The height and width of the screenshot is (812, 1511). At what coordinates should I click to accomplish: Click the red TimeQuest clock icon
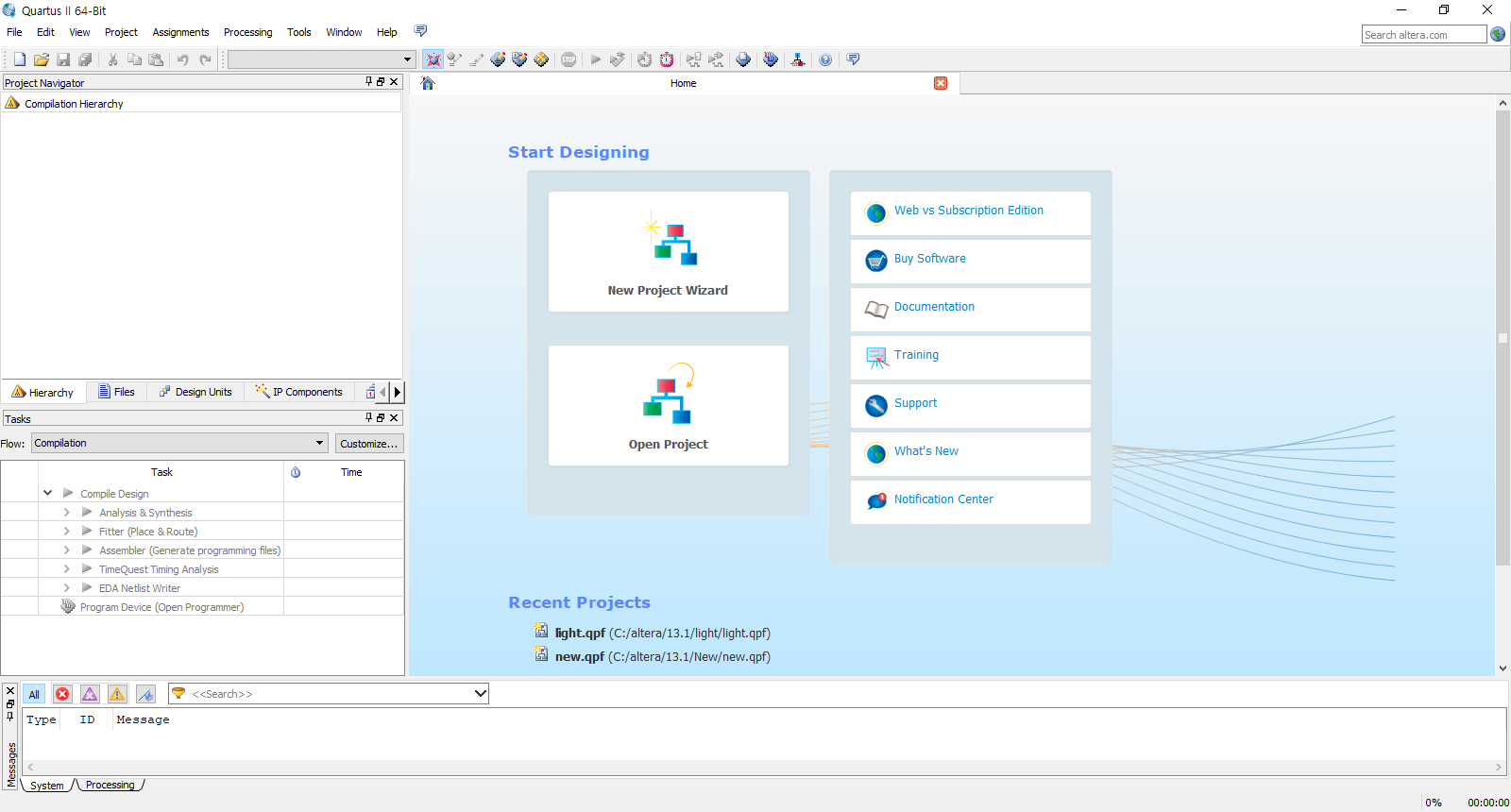(667, 59)
